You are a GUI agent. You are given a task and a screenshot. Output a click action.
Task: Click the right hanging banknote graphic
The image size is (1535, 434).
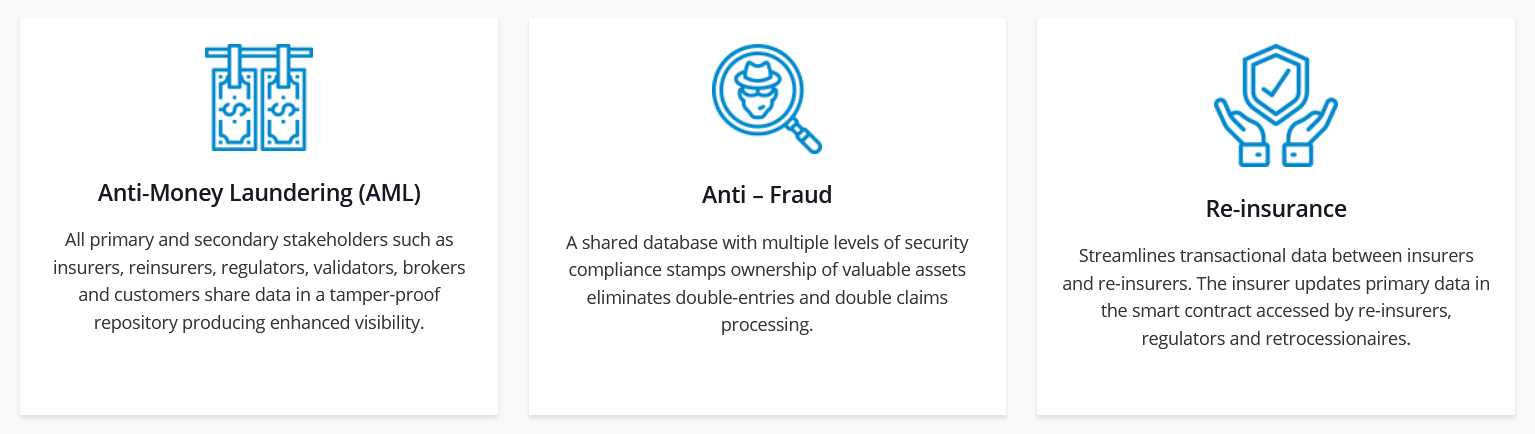coord(286,106)
